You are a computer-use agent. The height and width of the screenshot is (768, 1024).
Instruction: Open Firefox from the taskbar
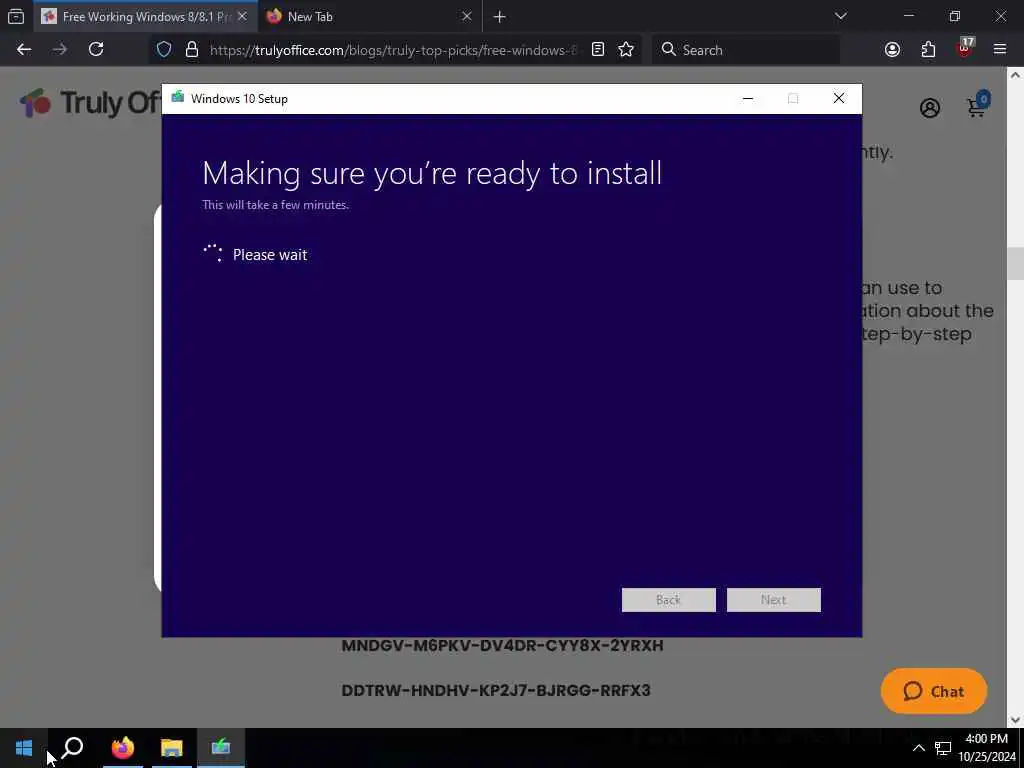pos(122,748)
